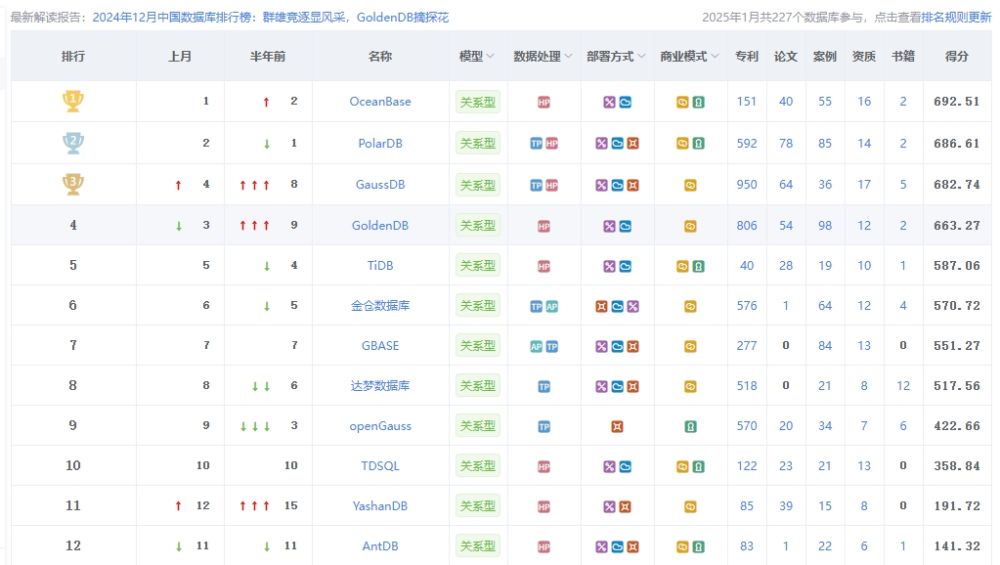Viewport: 1000px width, 565px height.
Task: Click the TP icon in PolarDB row
Action: pyautogui.click(x=536, y=143)
